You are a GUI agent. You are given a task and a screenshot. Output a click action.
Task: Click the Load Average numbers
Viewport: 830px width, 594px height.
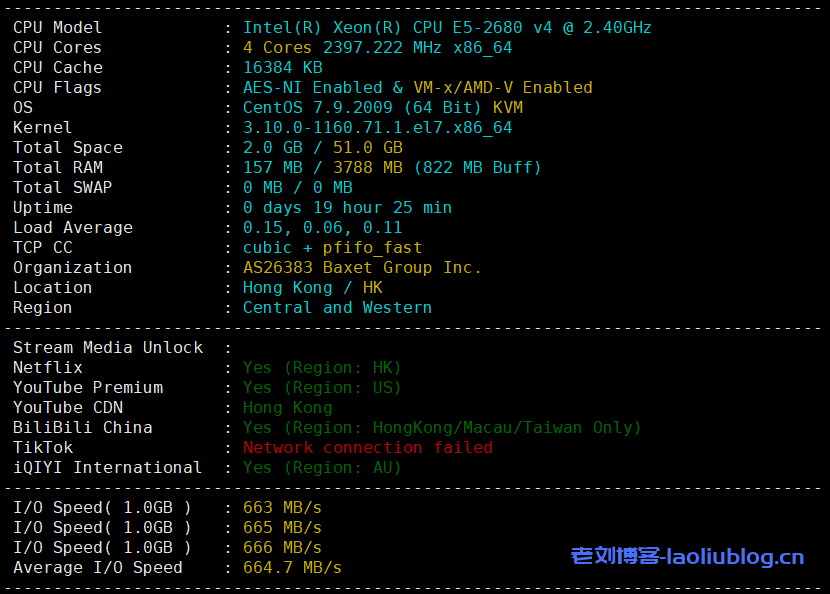322,228
